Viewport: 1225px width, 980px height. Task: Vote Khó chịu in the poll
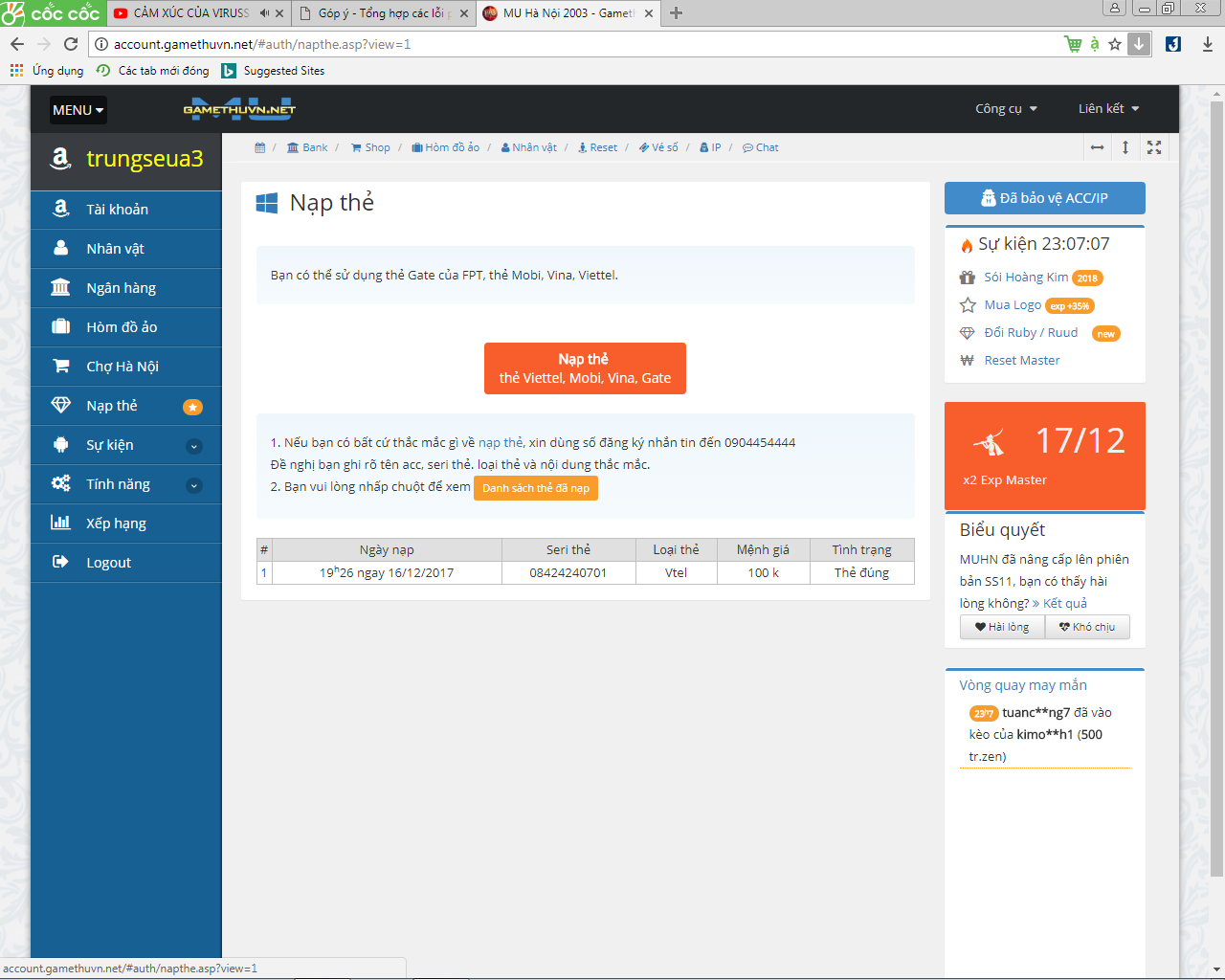1087,627
